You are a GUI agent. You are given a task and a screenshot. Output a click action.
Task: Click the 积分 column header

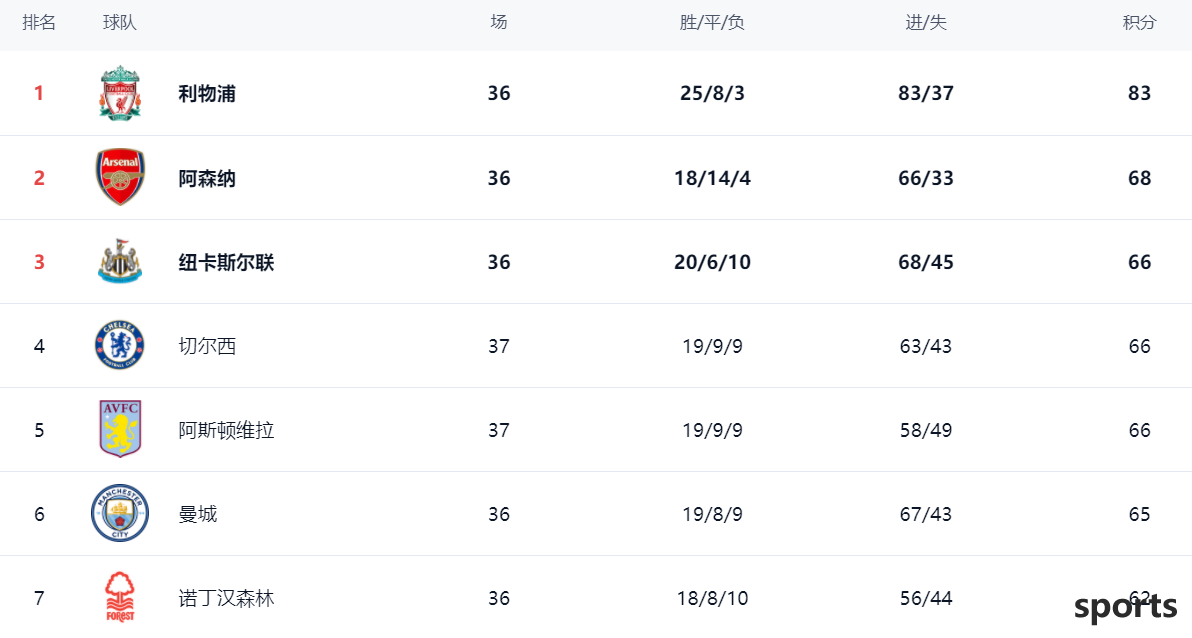pyautogui.click(x=1139, y=23)
